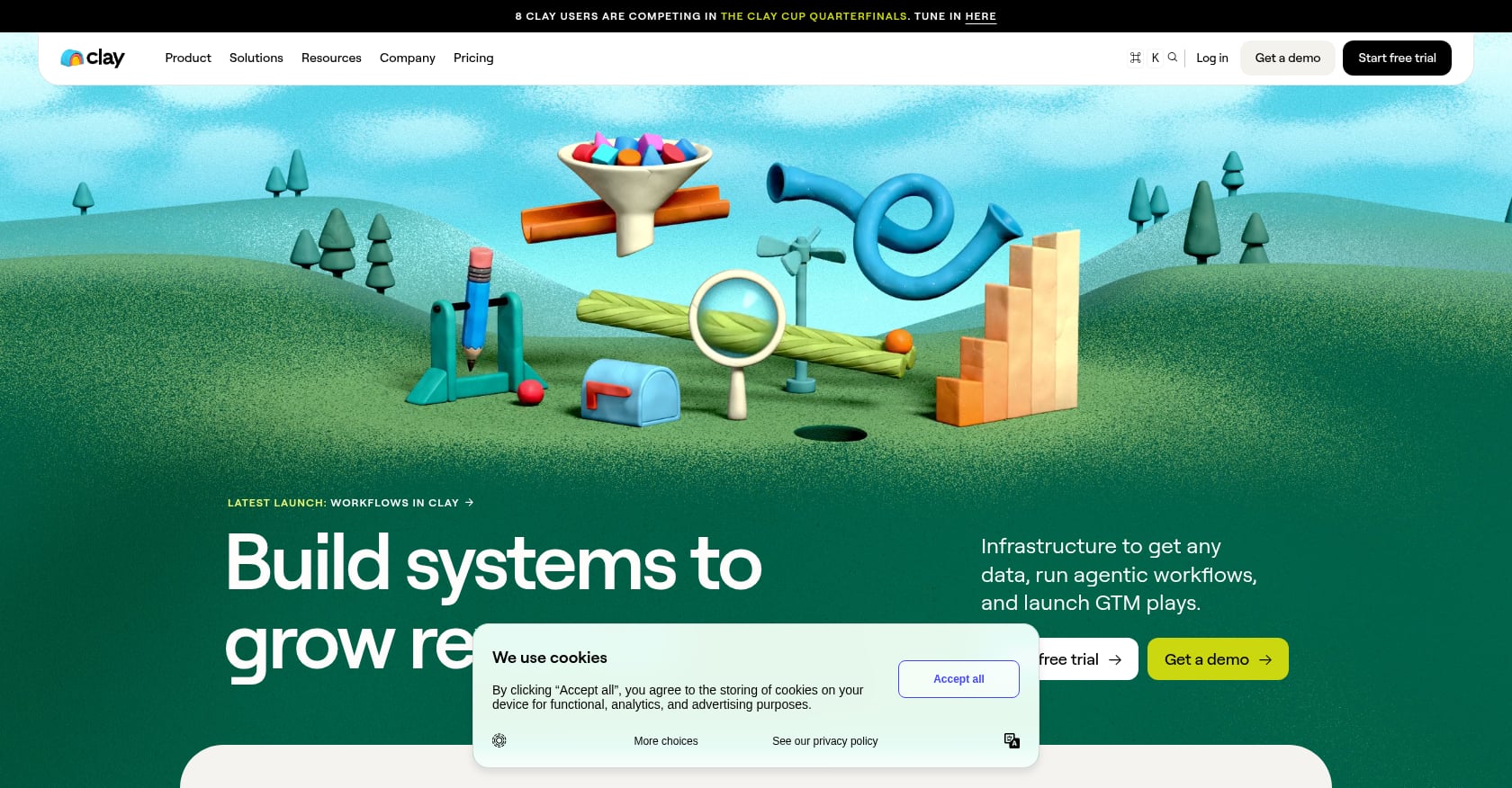Viewport: 1512px width, 788px height.
Task: Click the command key shortcut icon
Action: pyautogui.click(x=1136, y=58)
